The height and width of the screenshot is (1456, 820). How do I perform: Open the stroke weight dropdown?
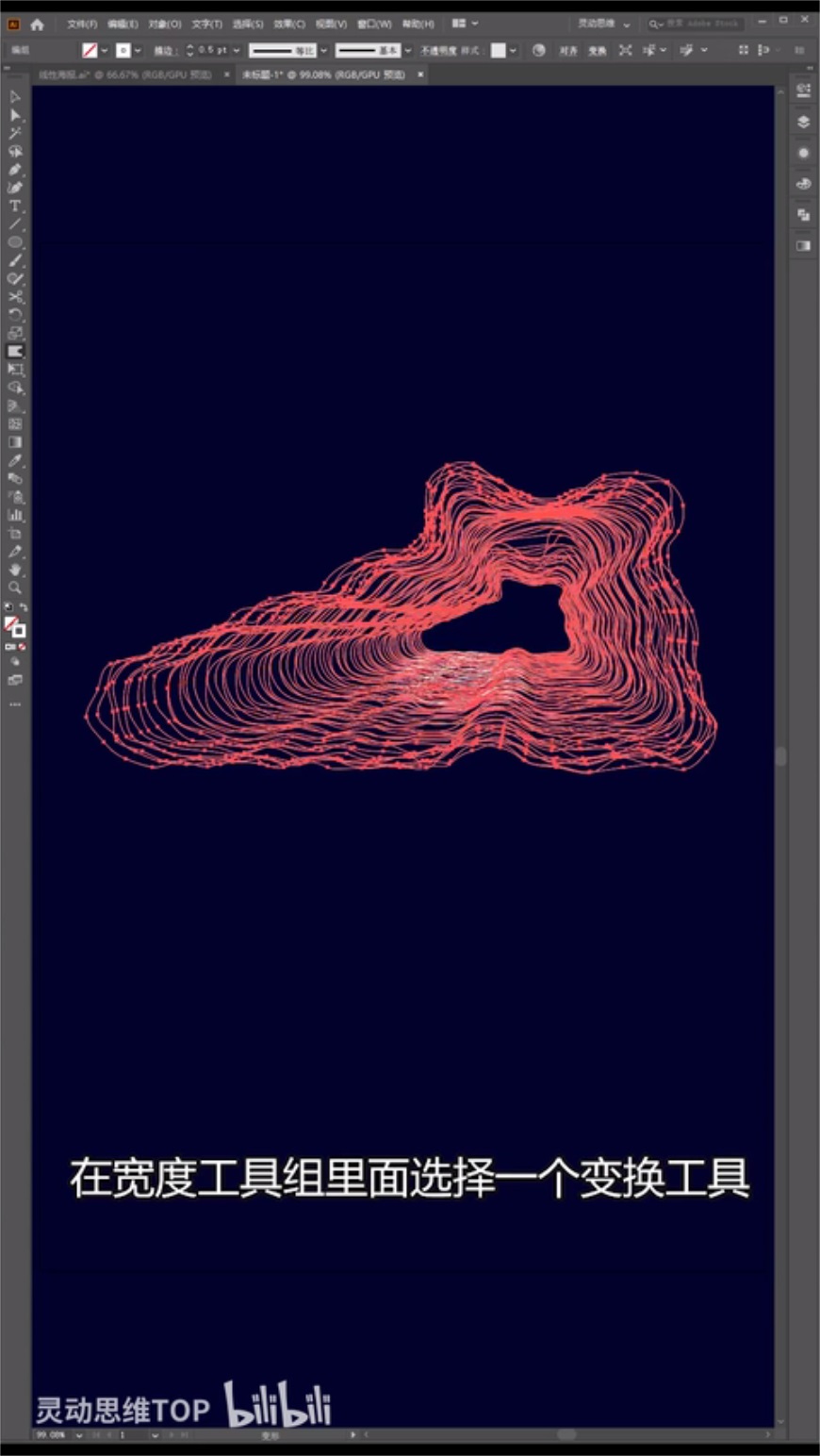(x=237, y=51)
